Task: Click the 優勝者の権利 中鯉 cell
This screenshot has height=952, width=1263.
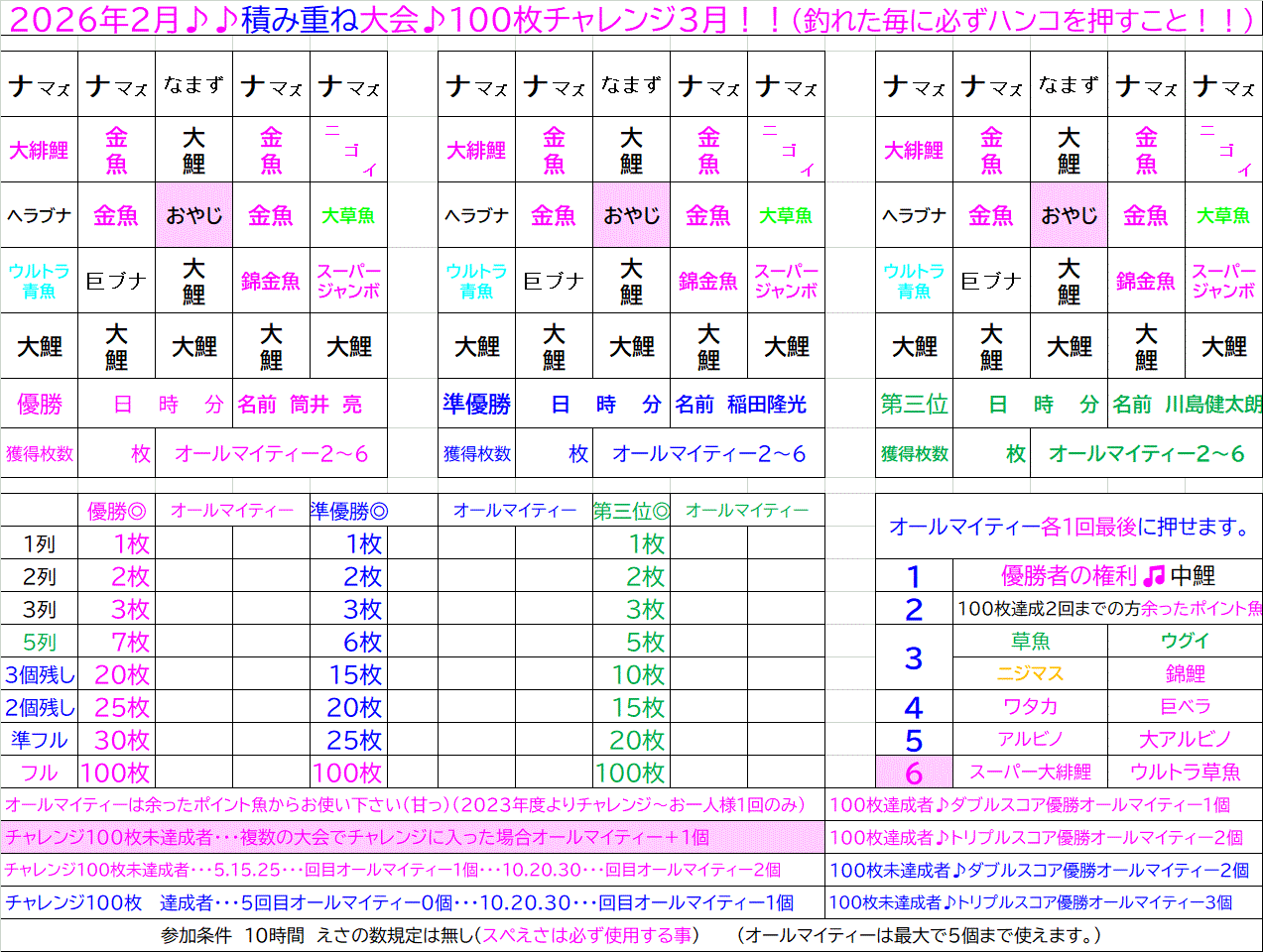Action: (x=1107, y=575)
